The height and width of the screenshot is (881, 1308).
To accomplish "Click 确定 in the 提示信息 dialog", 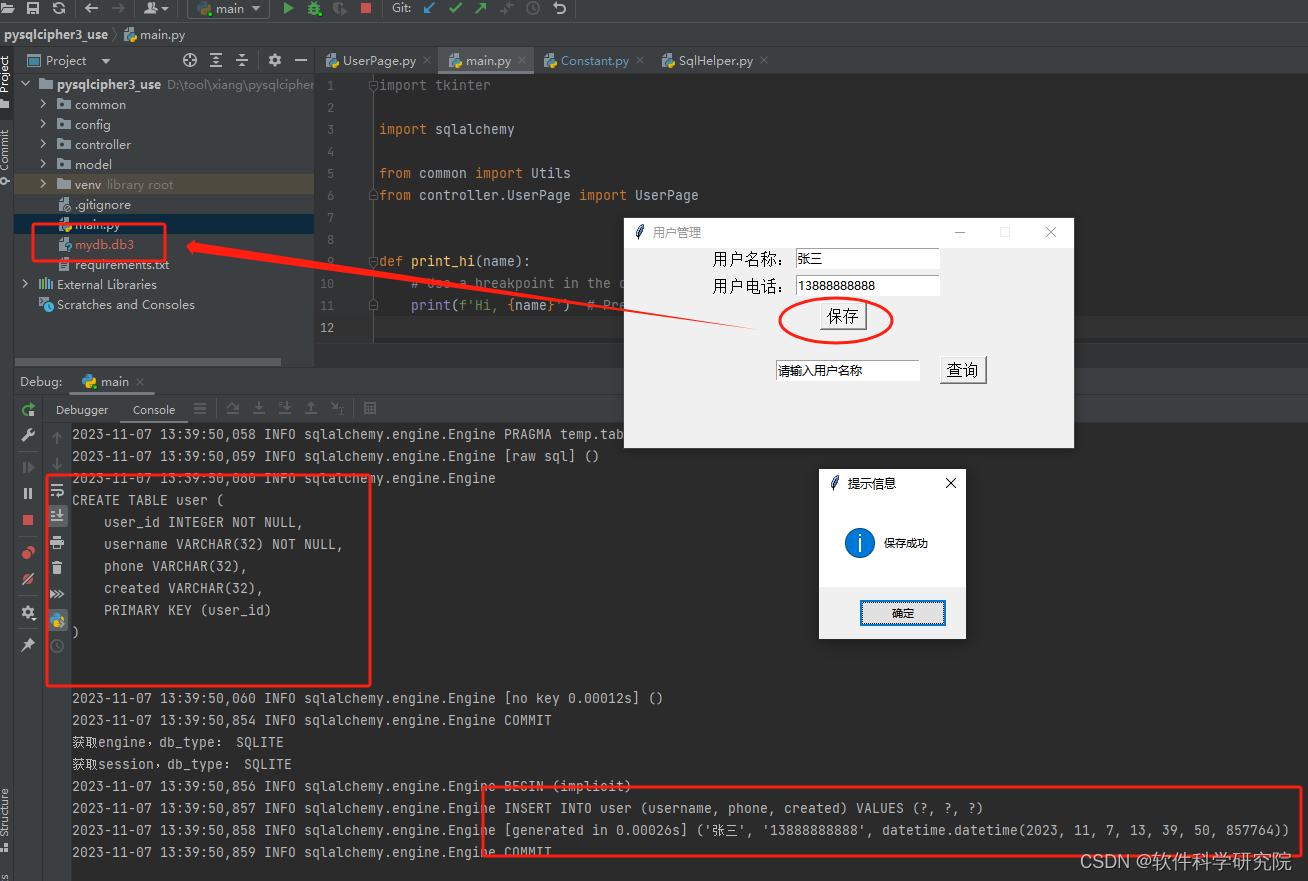I will tap(902, 613).
